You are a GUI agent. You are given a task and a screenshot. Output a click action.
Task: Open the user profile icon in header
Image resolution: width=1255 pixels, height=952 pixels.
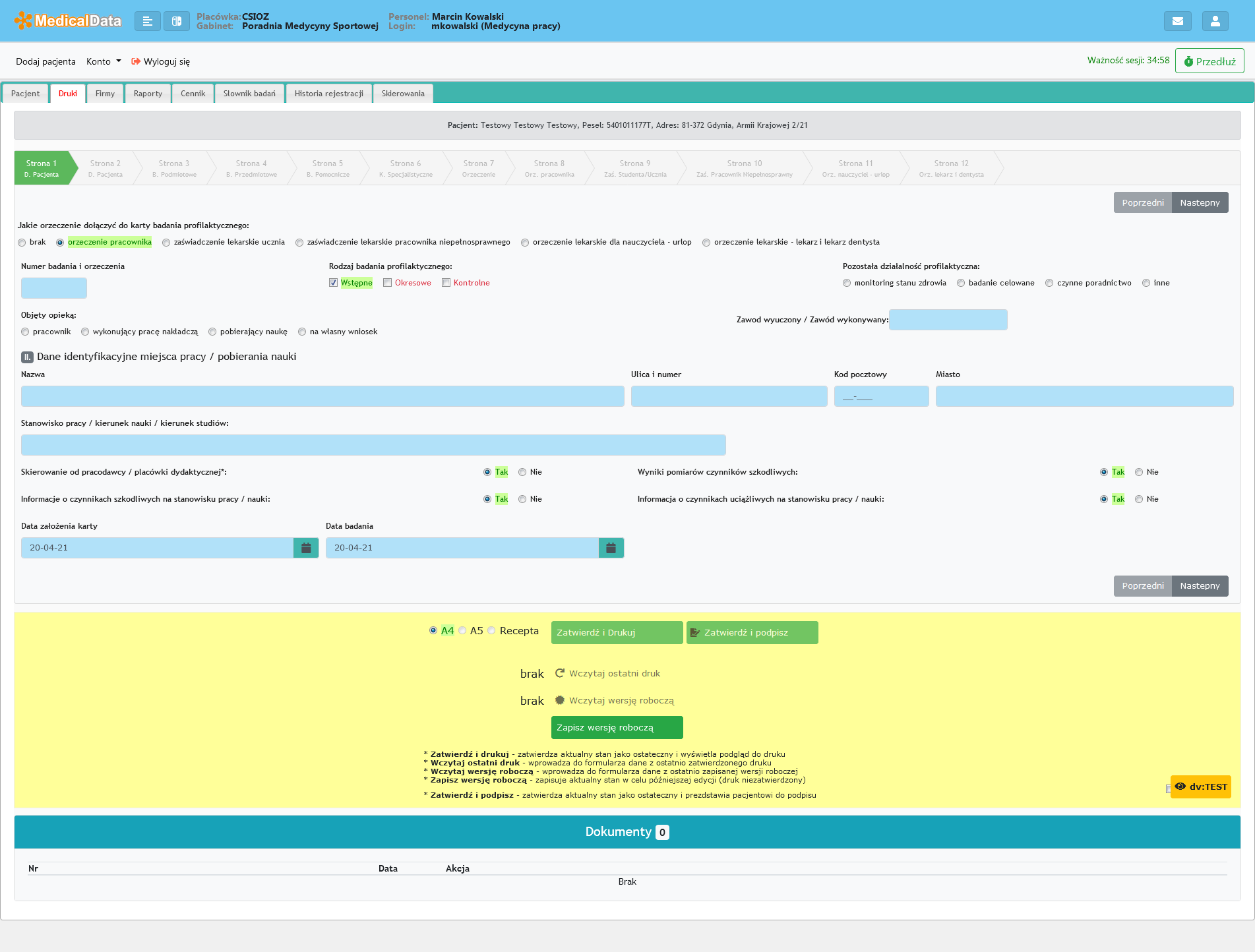[1215, 21]
